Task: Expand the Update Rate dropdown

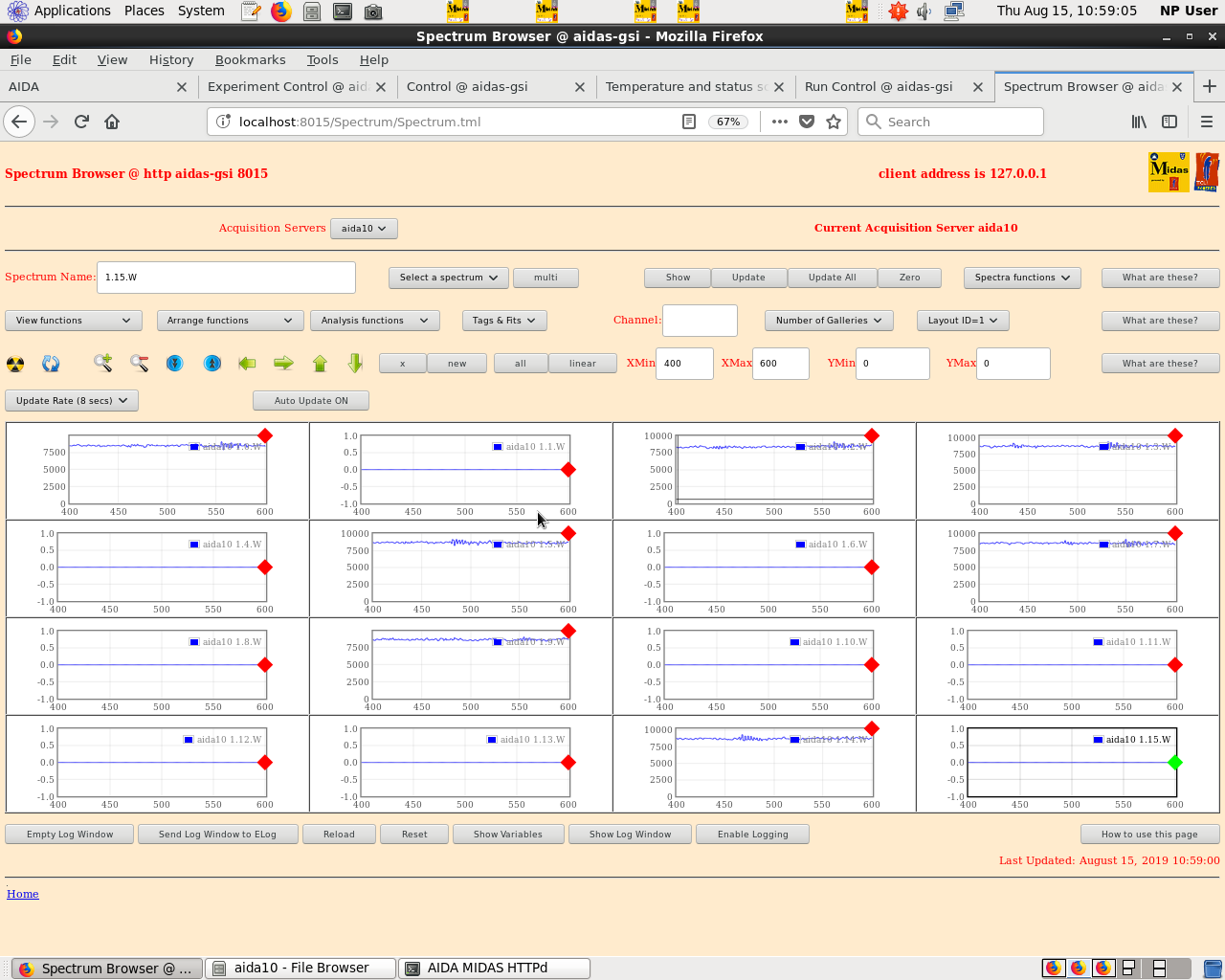Action: pos(72,401)
